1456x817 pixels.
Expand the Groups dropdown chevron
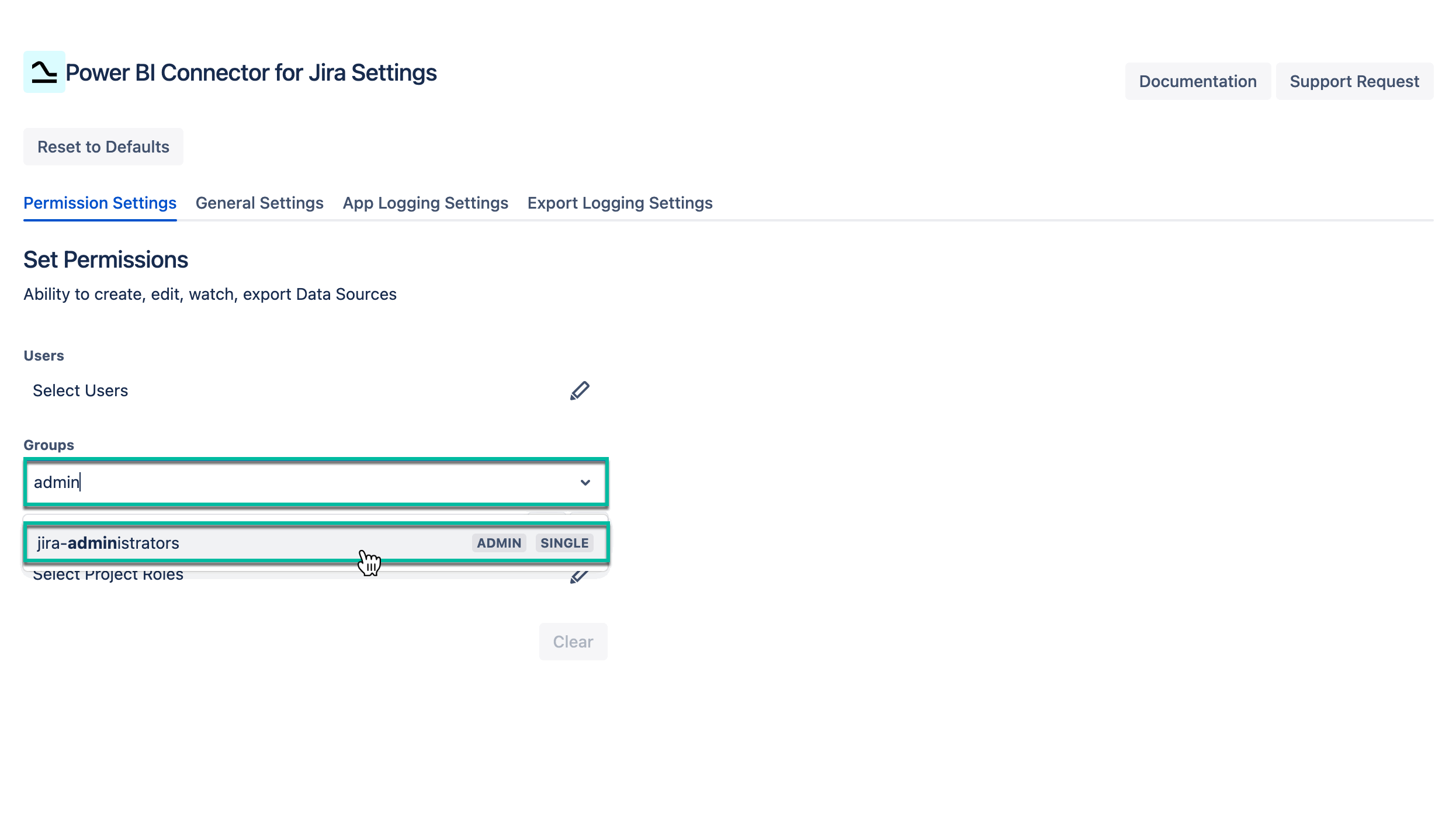(585, 482)
